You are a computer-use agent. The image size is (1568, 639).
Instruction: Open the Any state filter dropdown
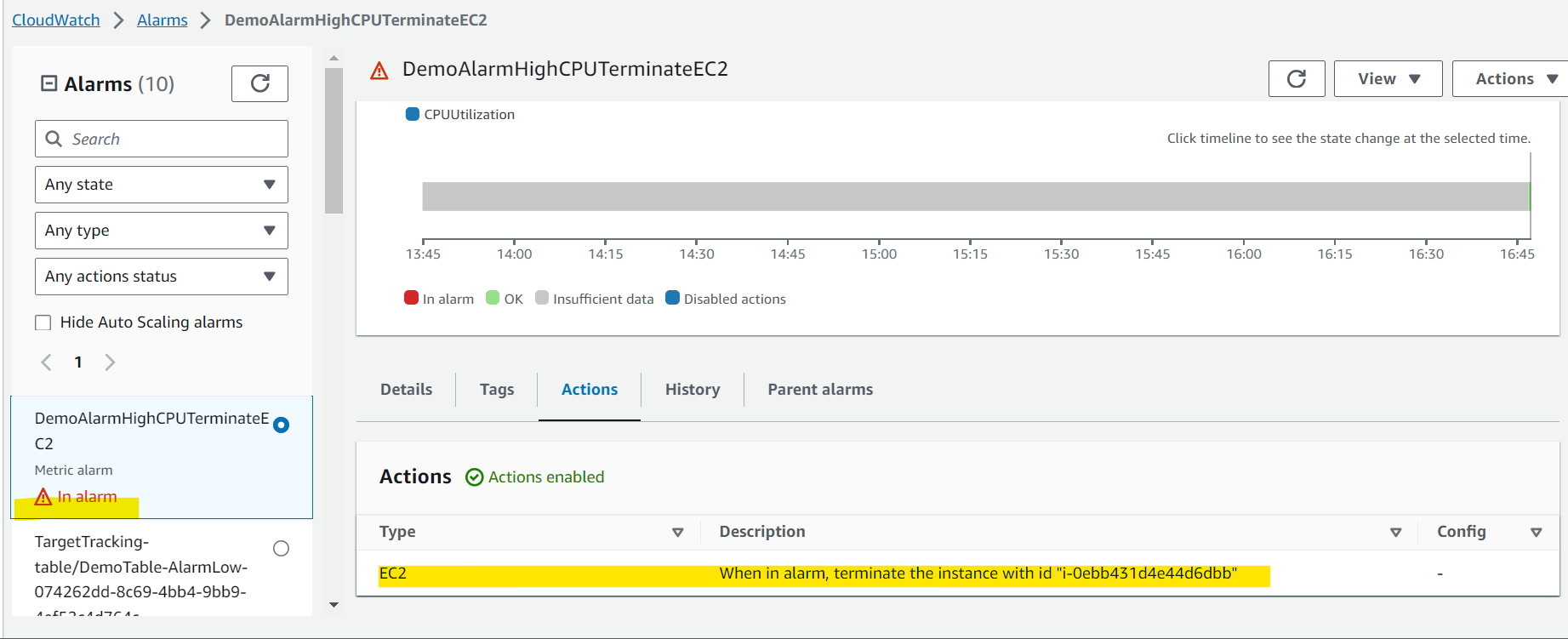[162, 185]
